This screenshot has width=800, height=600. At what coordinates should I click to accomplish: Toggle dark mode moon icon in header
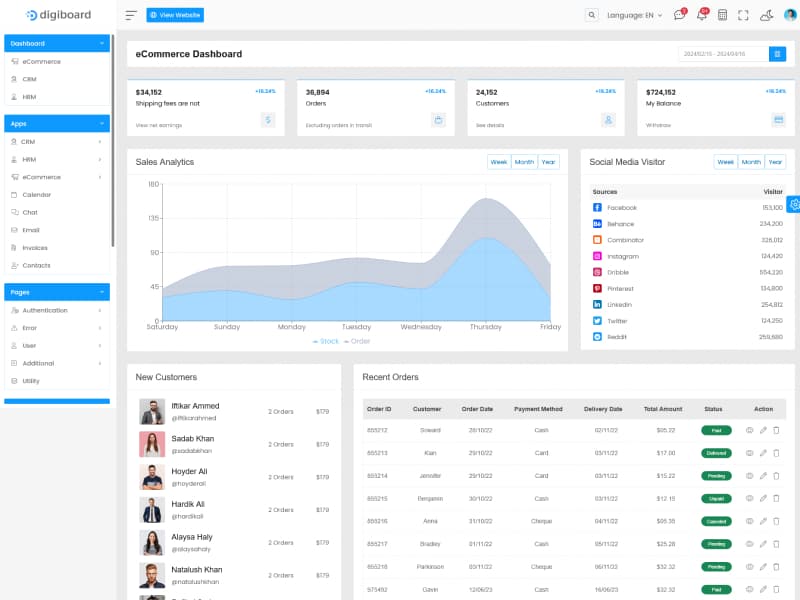pyautogui.click(x=765, y=15)
